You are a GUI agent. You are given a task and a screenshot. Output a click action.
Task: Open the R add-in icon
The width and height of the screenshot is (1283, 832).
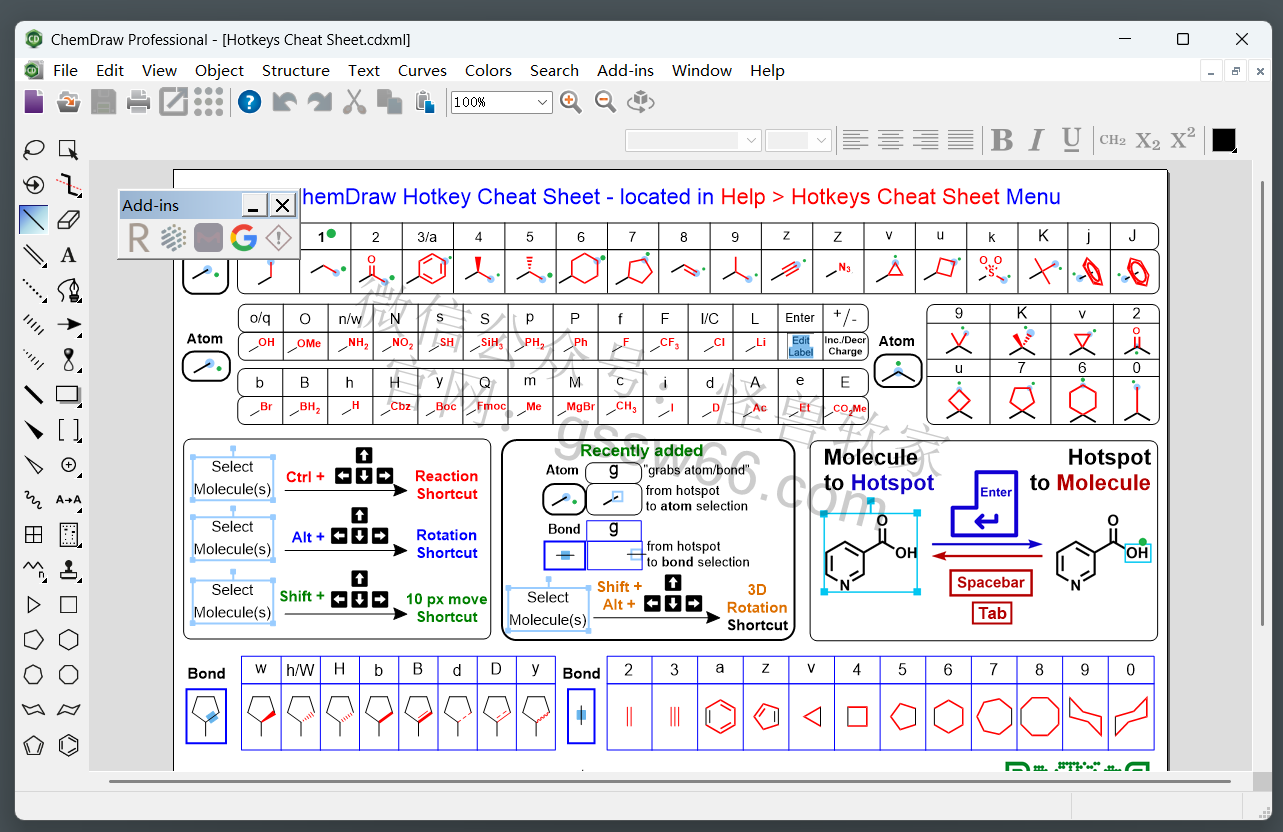(138, 237)
